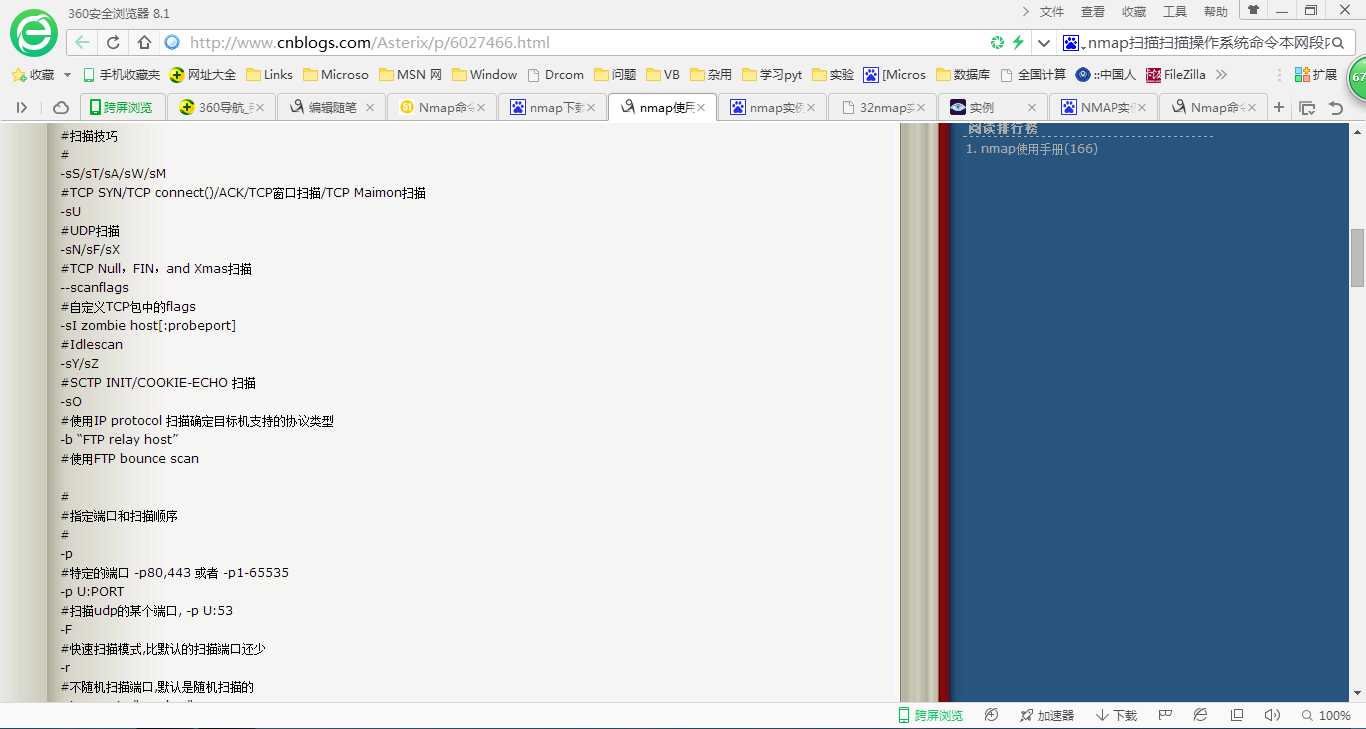Switch to the Nmap命令 tab with yellow icon
1366x729 pixels.
coord(443,107)
